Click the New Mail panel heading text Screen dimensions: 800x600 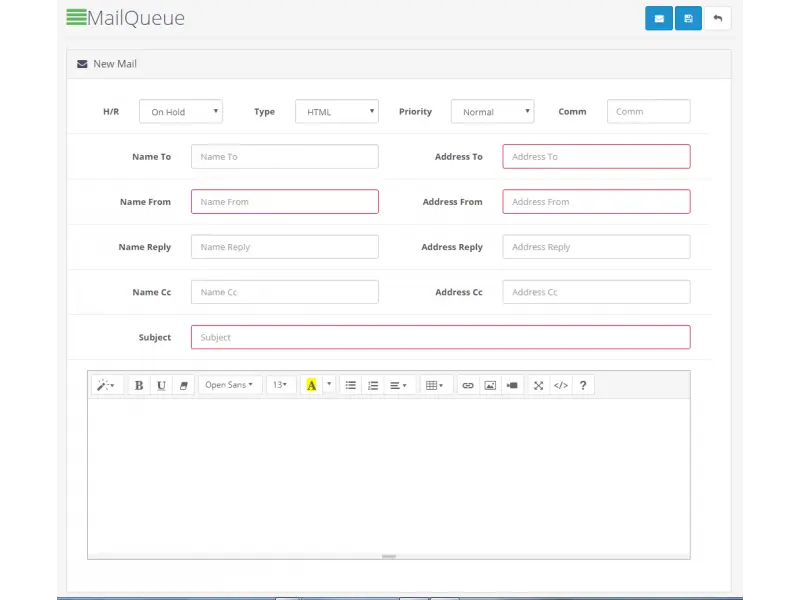[x=115, y=64]
